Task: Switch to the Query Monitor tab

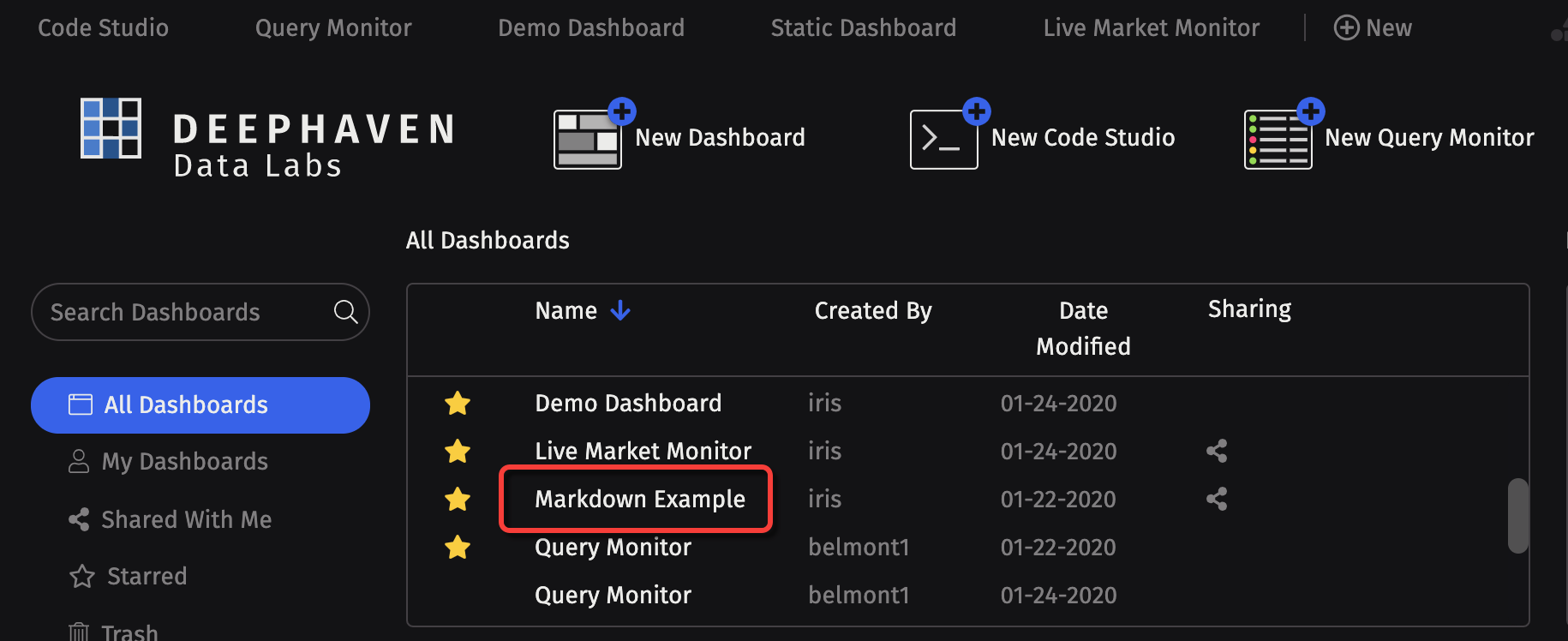Action: click(333, 27)
